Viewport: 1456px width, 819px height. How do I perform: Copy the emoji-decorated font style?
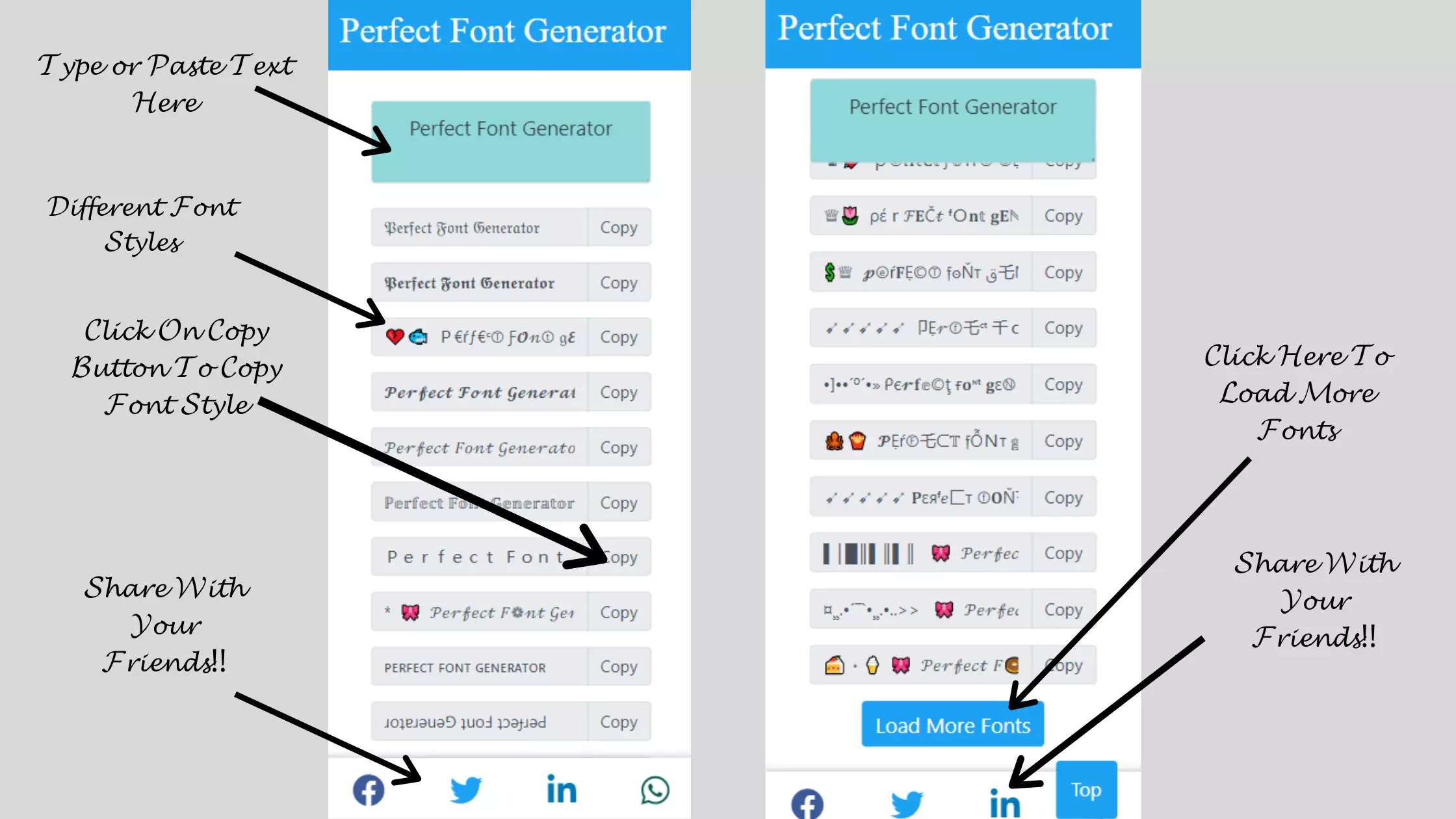618,337
